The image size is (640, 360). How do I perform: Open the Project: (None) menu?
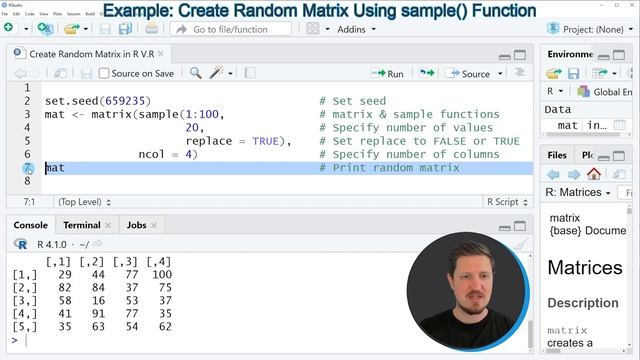(x=590, y=29)
